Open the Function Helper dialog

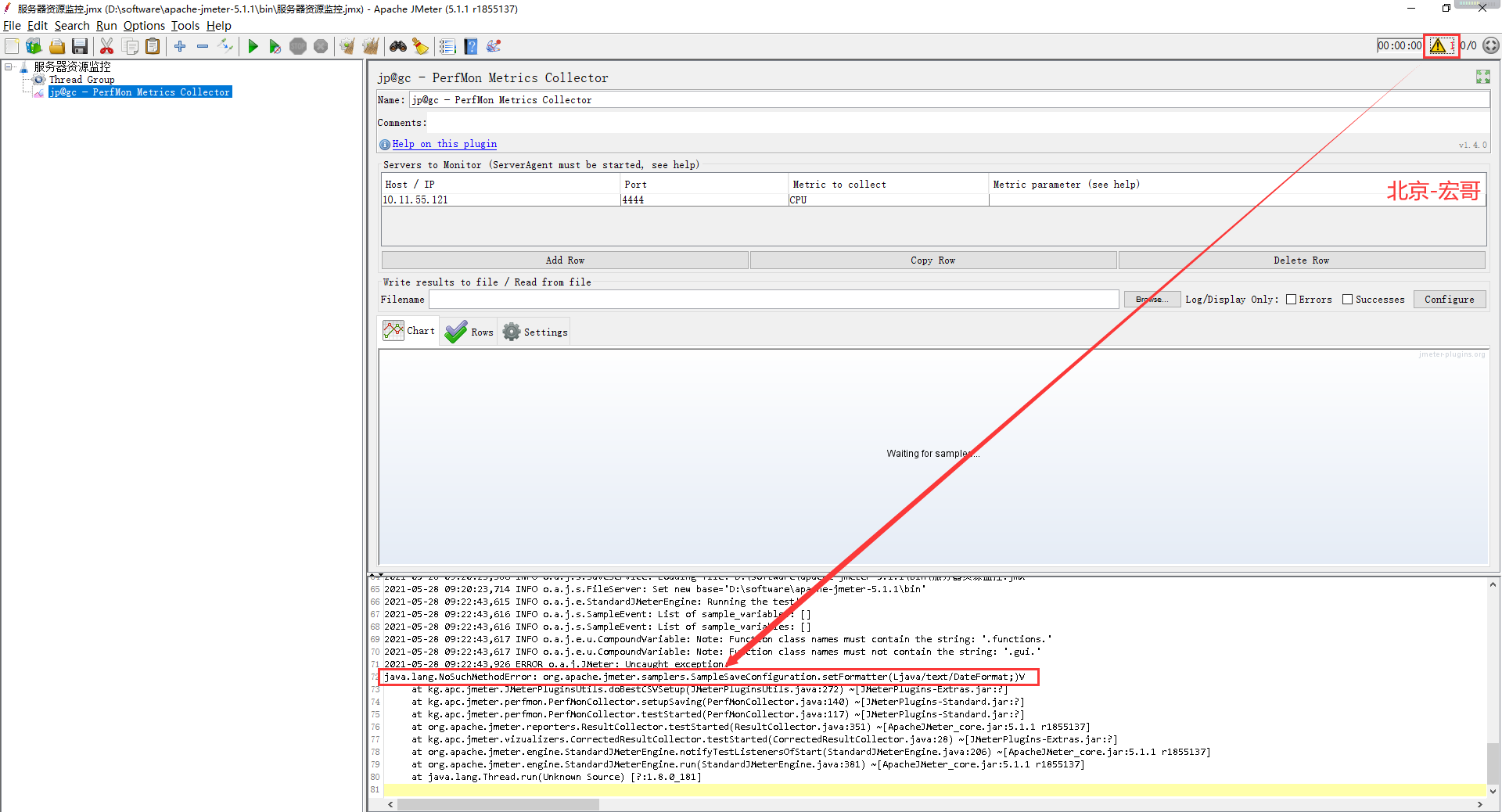coord(447,46)
